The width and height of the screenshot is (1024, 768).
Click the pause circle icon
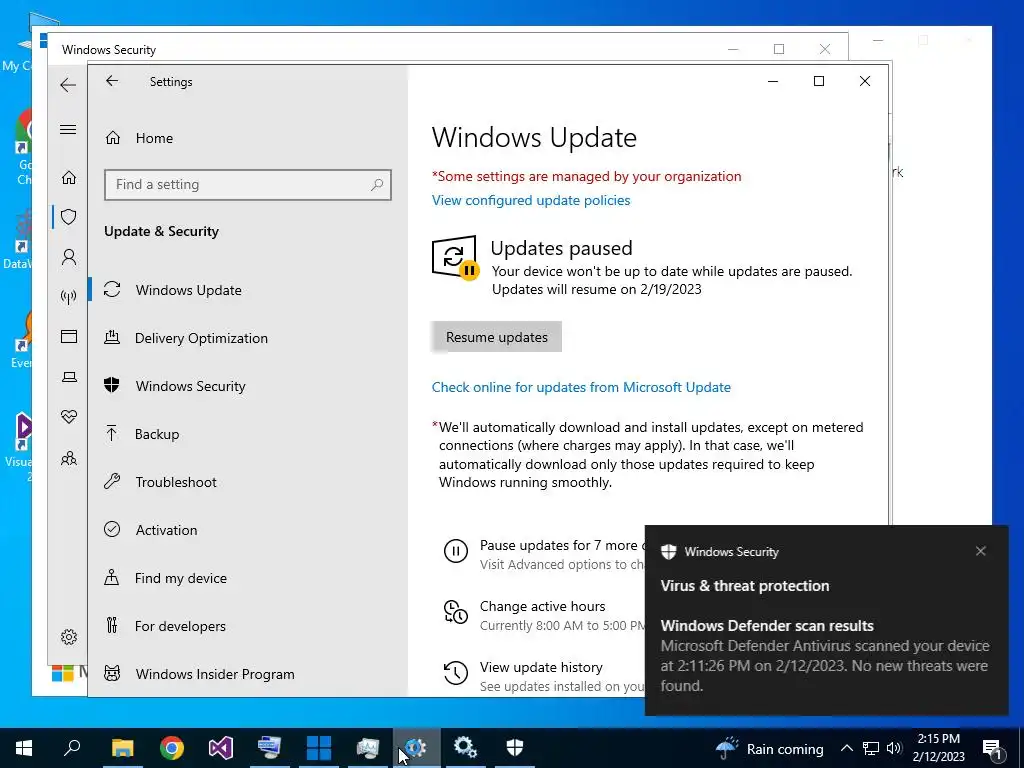[x=456, y=551]
